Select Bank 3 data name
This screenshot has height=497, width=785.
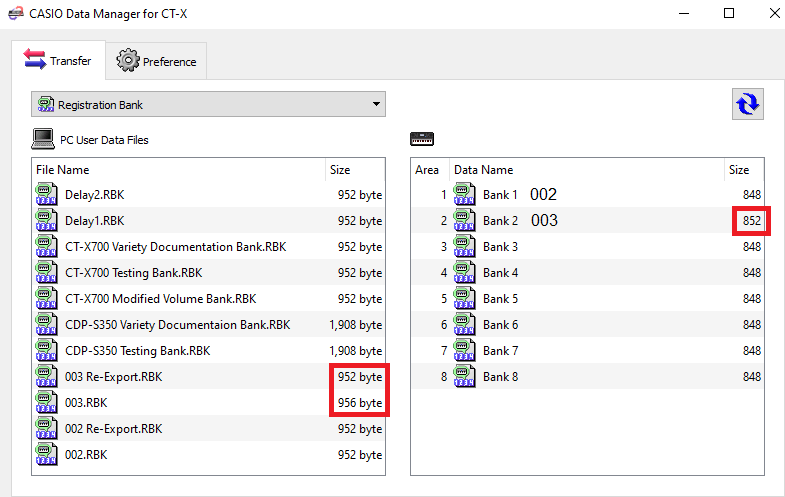point(500,247)
